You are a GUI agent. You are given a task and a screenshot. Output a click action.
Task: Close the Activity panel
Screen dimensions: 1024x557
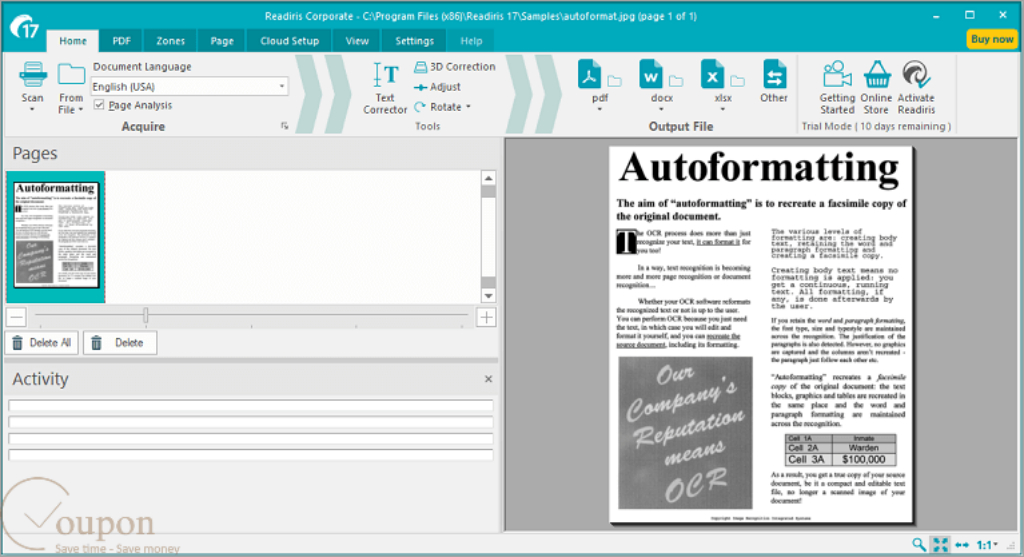click(x=488, y=379)
